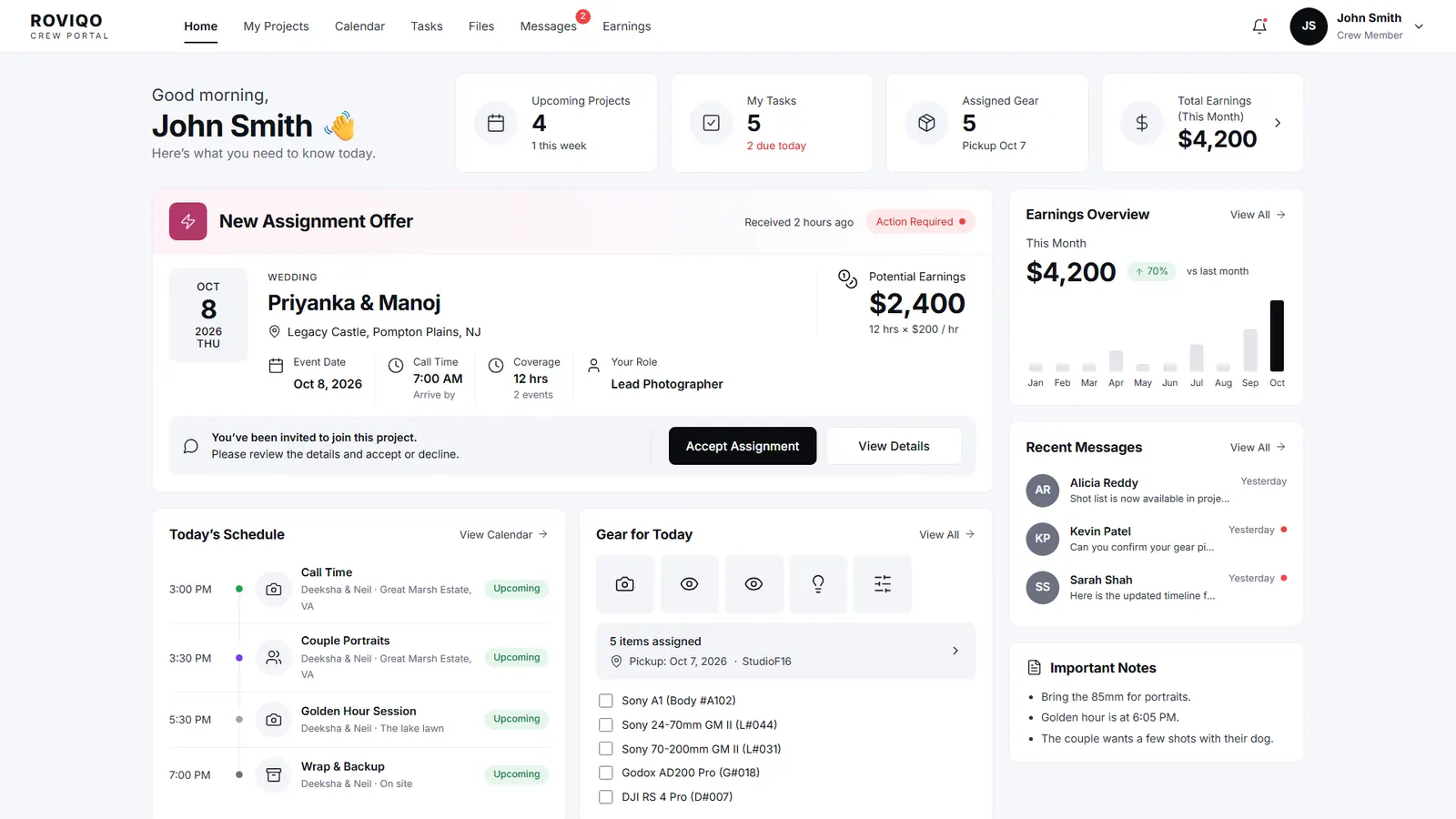Image resolution: width=1456 pixels, height=819 pixels.
Task: Click the Accept Assignment button
Action: (x=743, y=446)
